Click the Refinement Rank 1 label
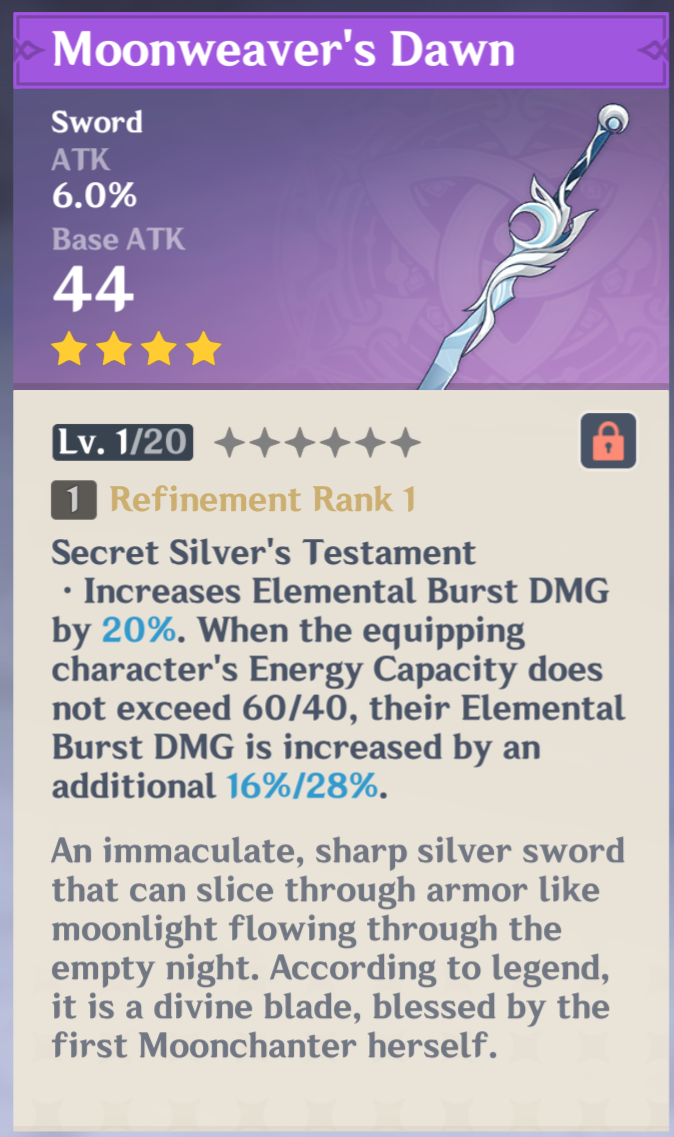The width and height of the screenshot is (674, 1137). [263, 500]
